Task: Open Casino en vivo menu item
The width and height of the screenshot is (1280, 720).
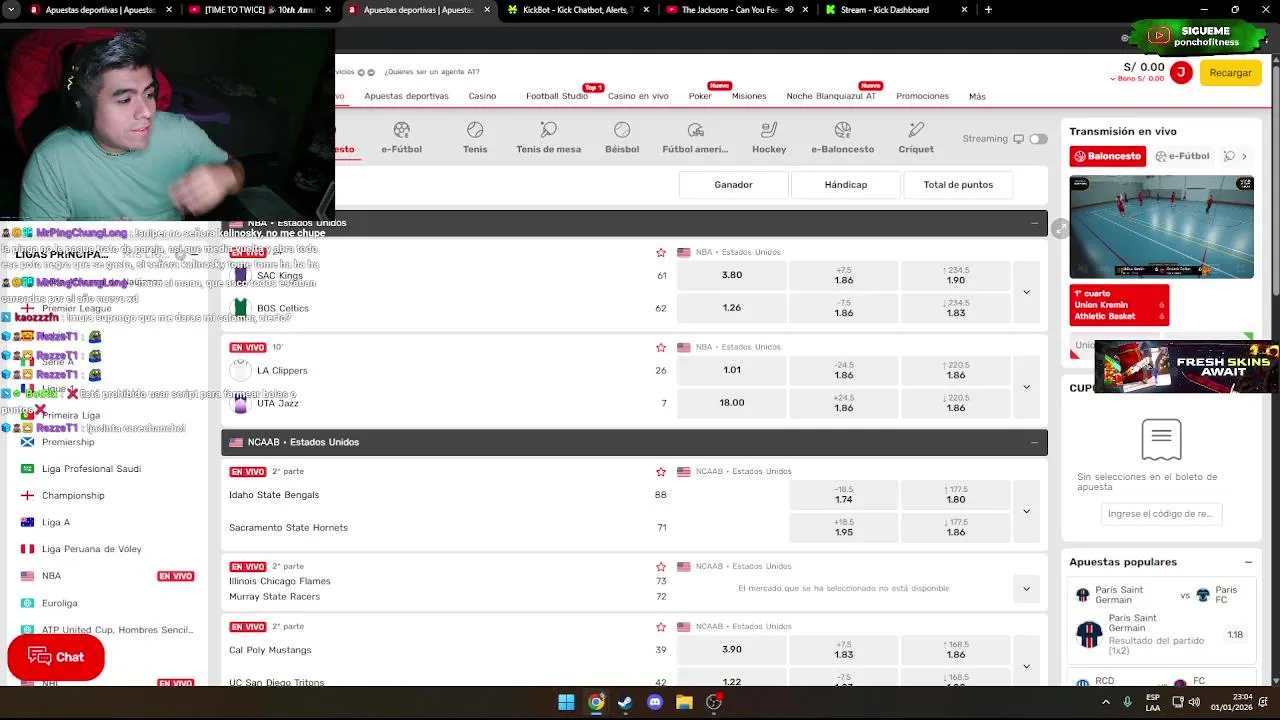Action: coord(638,96)
